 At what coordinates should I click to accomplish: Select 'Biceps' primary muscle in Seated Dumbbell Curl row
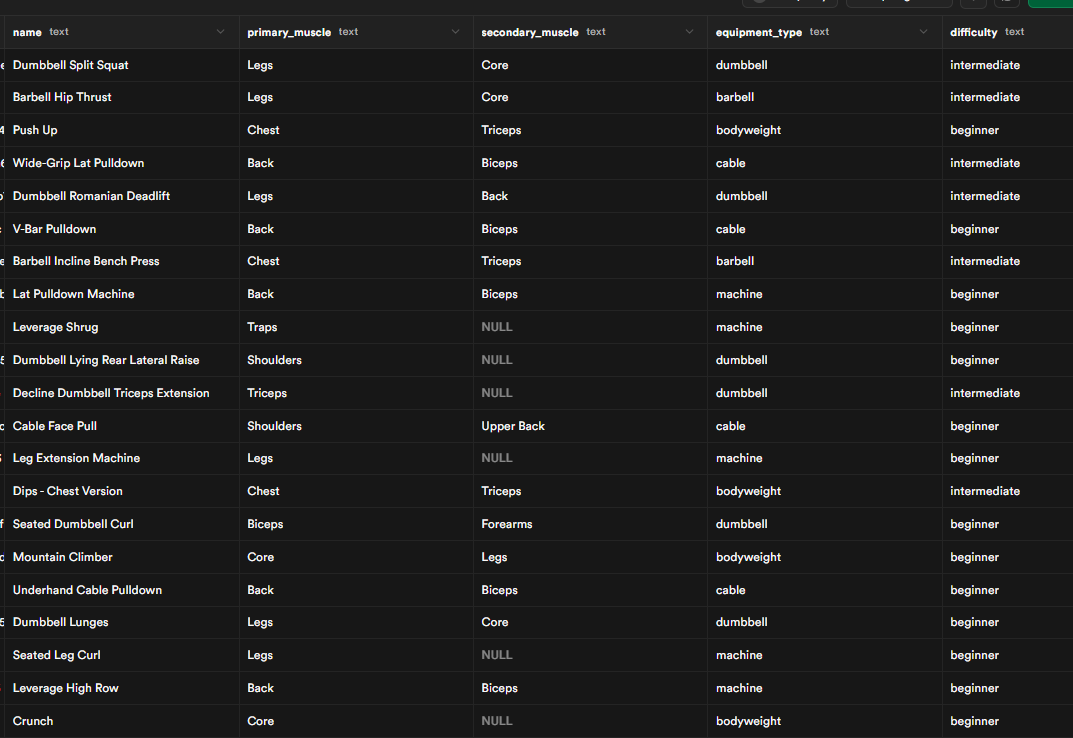coord(357,524)
